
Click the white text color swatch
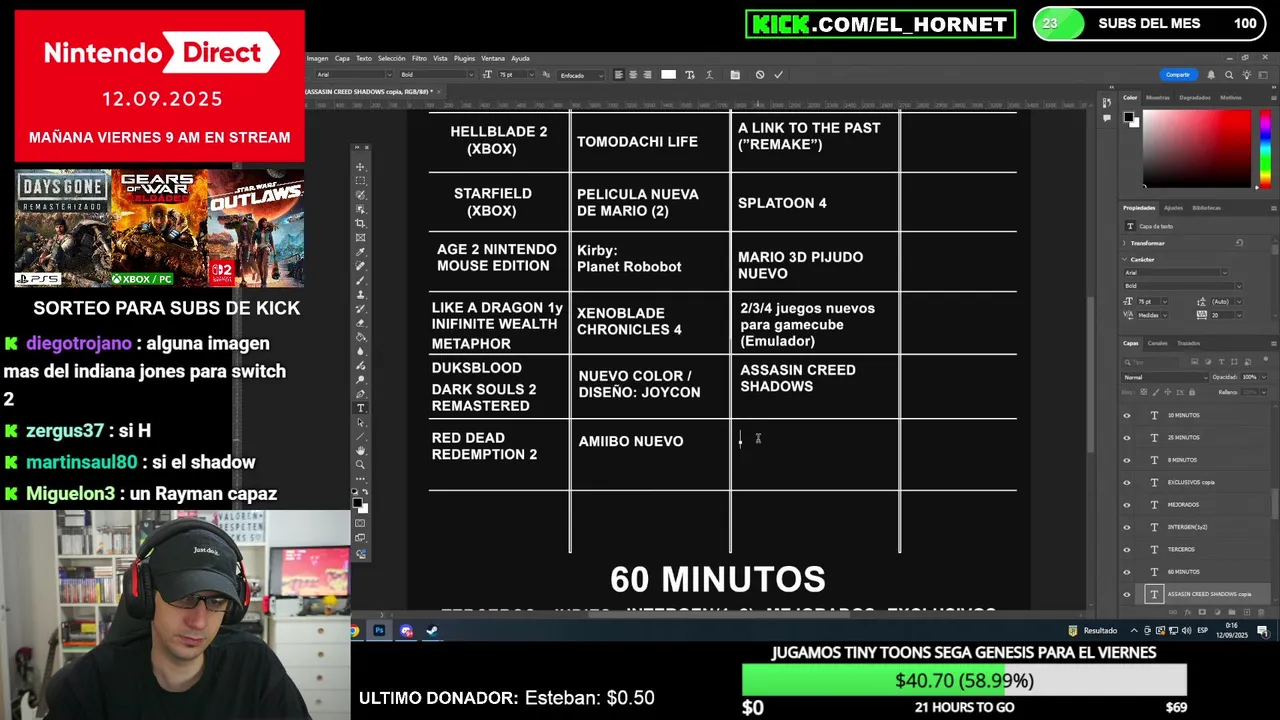668,75
